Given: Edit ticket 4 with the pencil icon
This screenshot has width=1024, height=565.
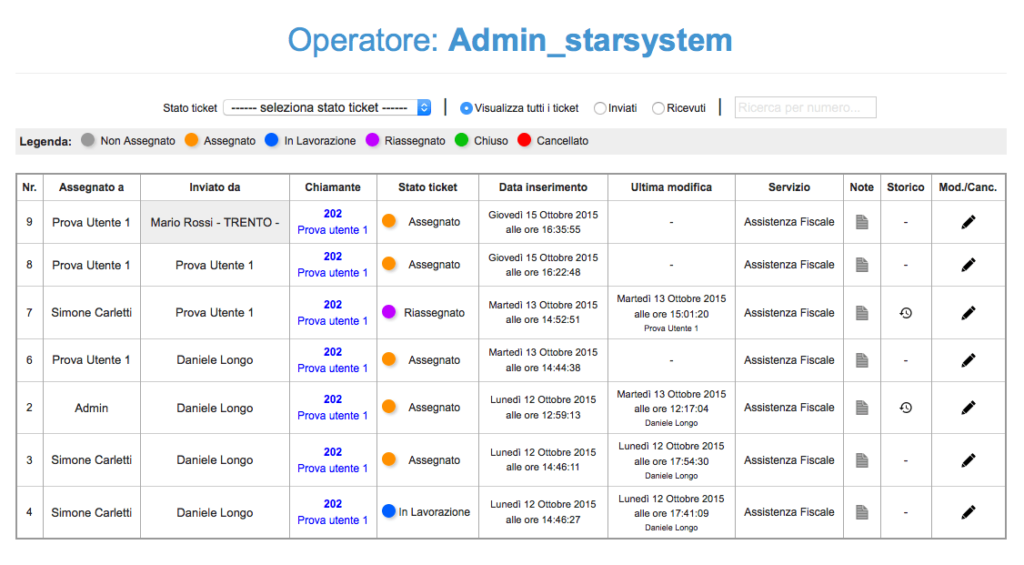Looking at the screenshot, I should [967, 512].
